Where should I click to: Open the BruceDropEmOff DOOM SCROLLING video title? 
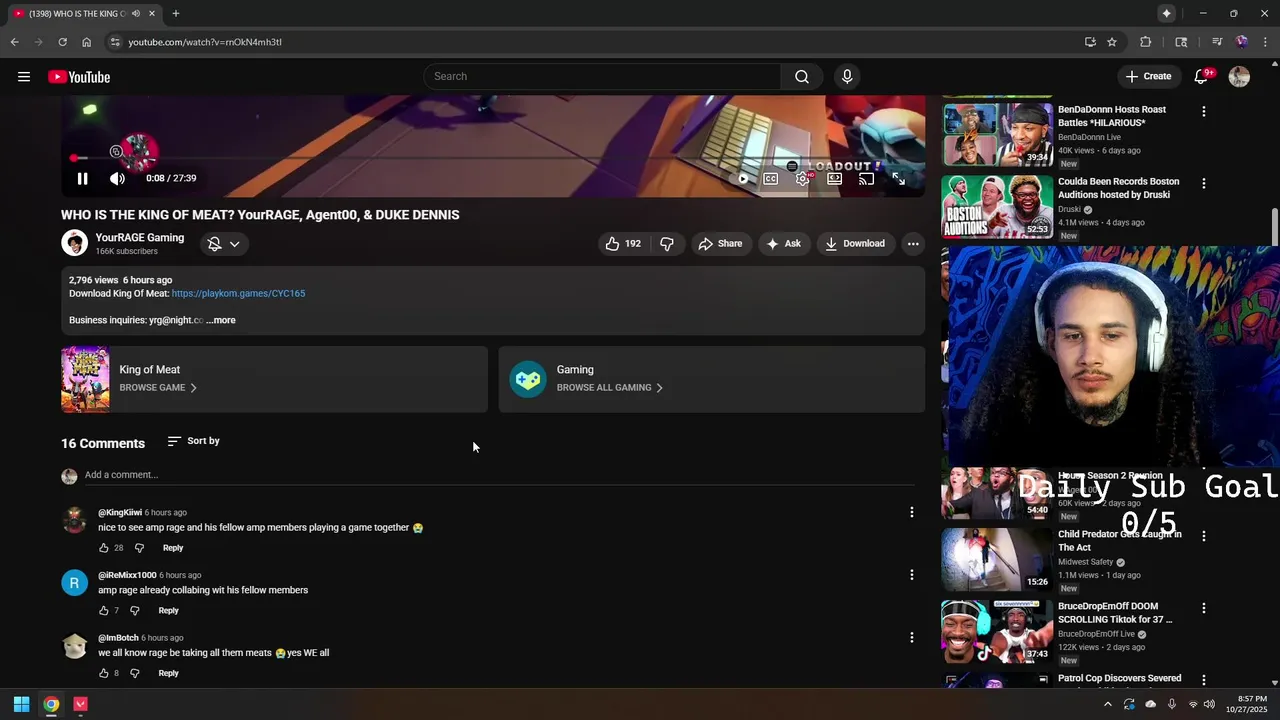pos(1116,613)
